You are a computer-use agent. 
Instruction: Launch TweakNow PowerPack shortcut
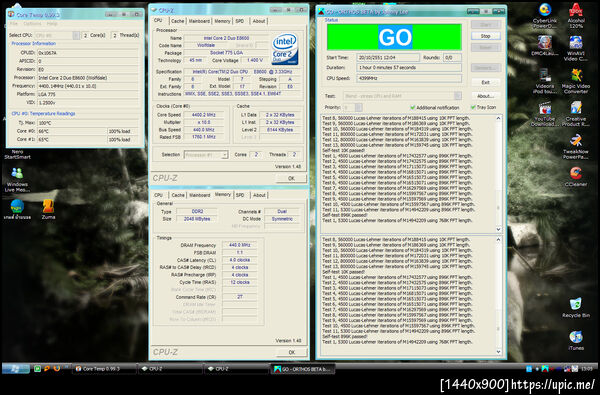(x=576, y=147)
